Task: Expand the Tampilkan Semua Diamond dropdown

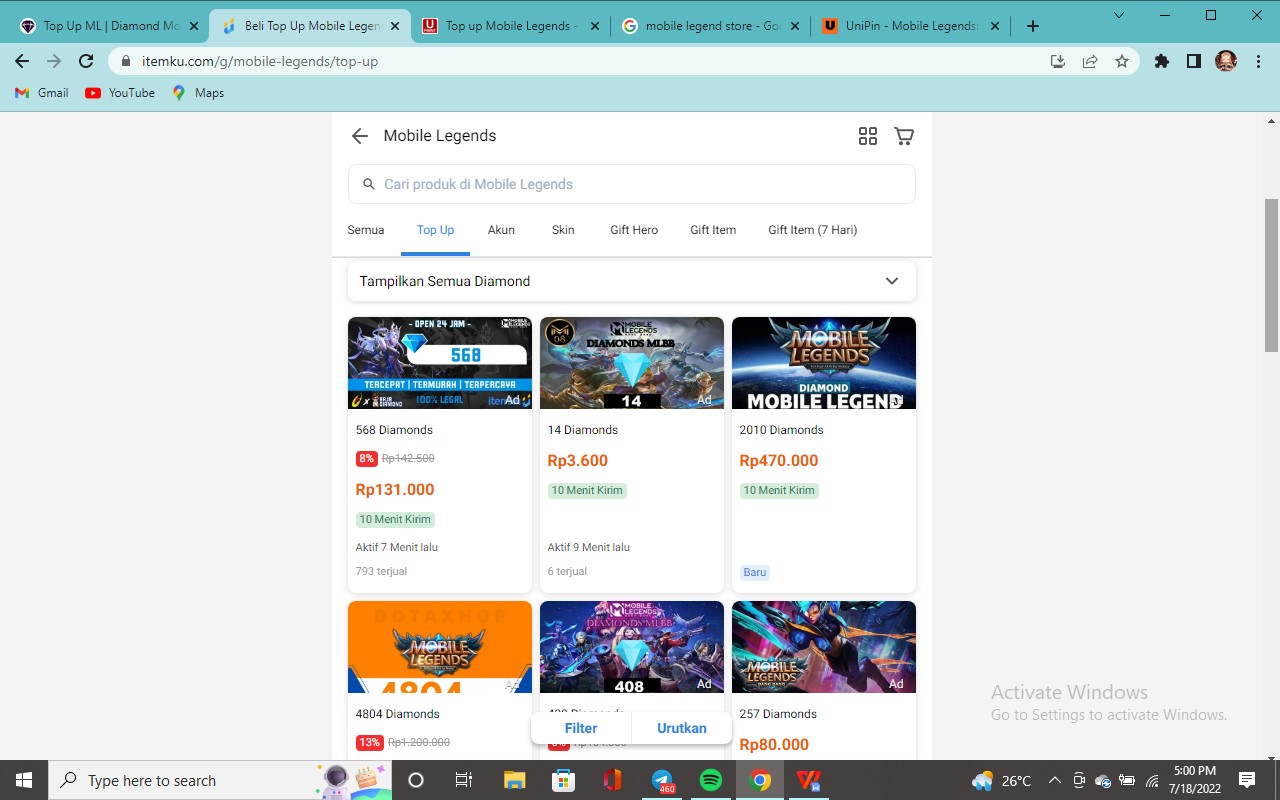Action: pos(631,281)
